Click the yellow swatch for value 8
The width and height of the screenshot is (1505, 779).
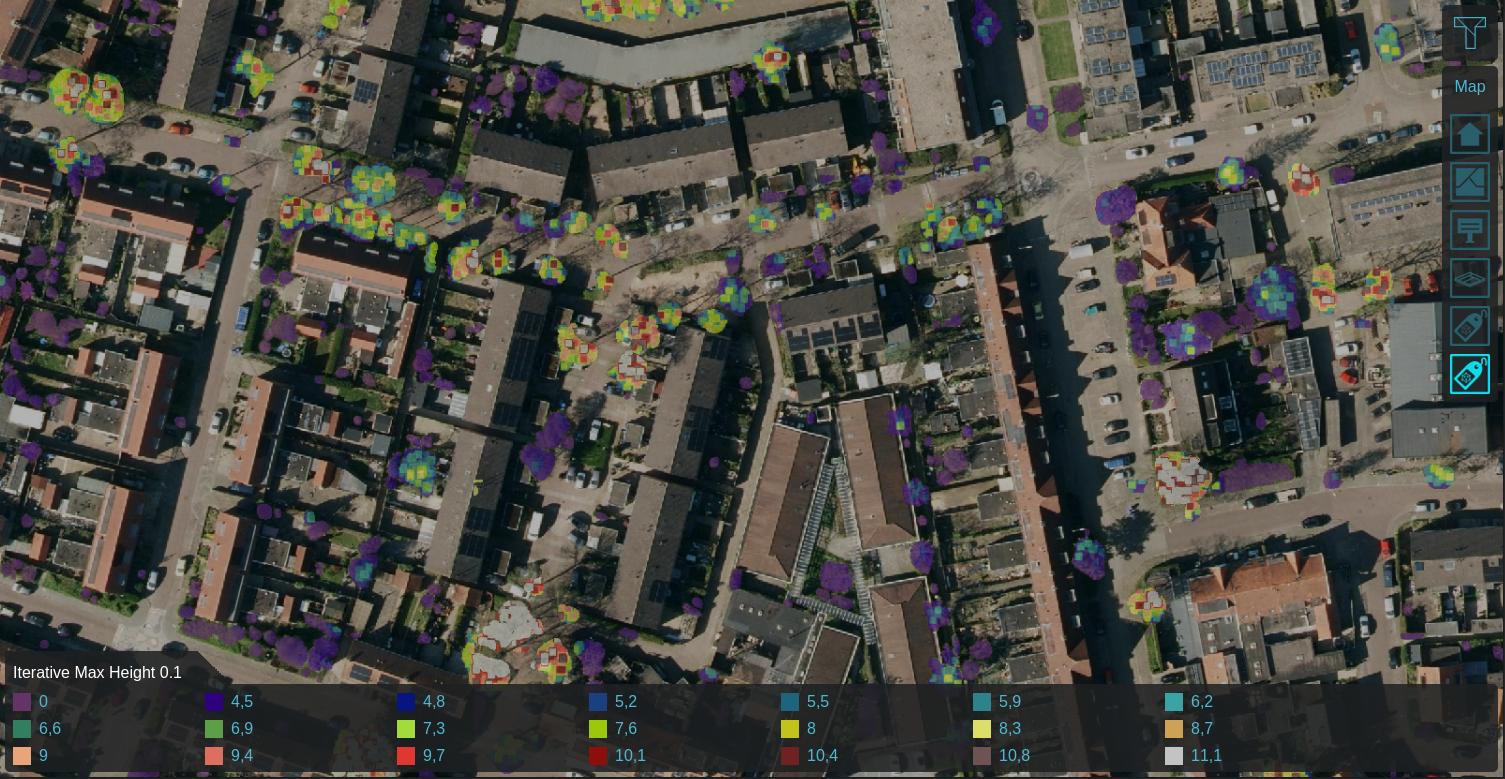click(790, 729)
